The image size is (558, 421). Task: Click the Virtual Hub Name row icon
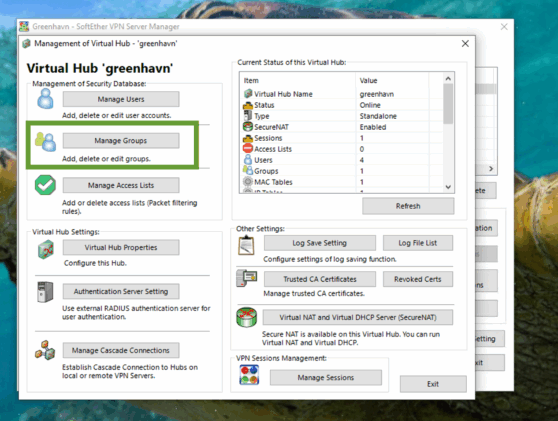[248, 94]
